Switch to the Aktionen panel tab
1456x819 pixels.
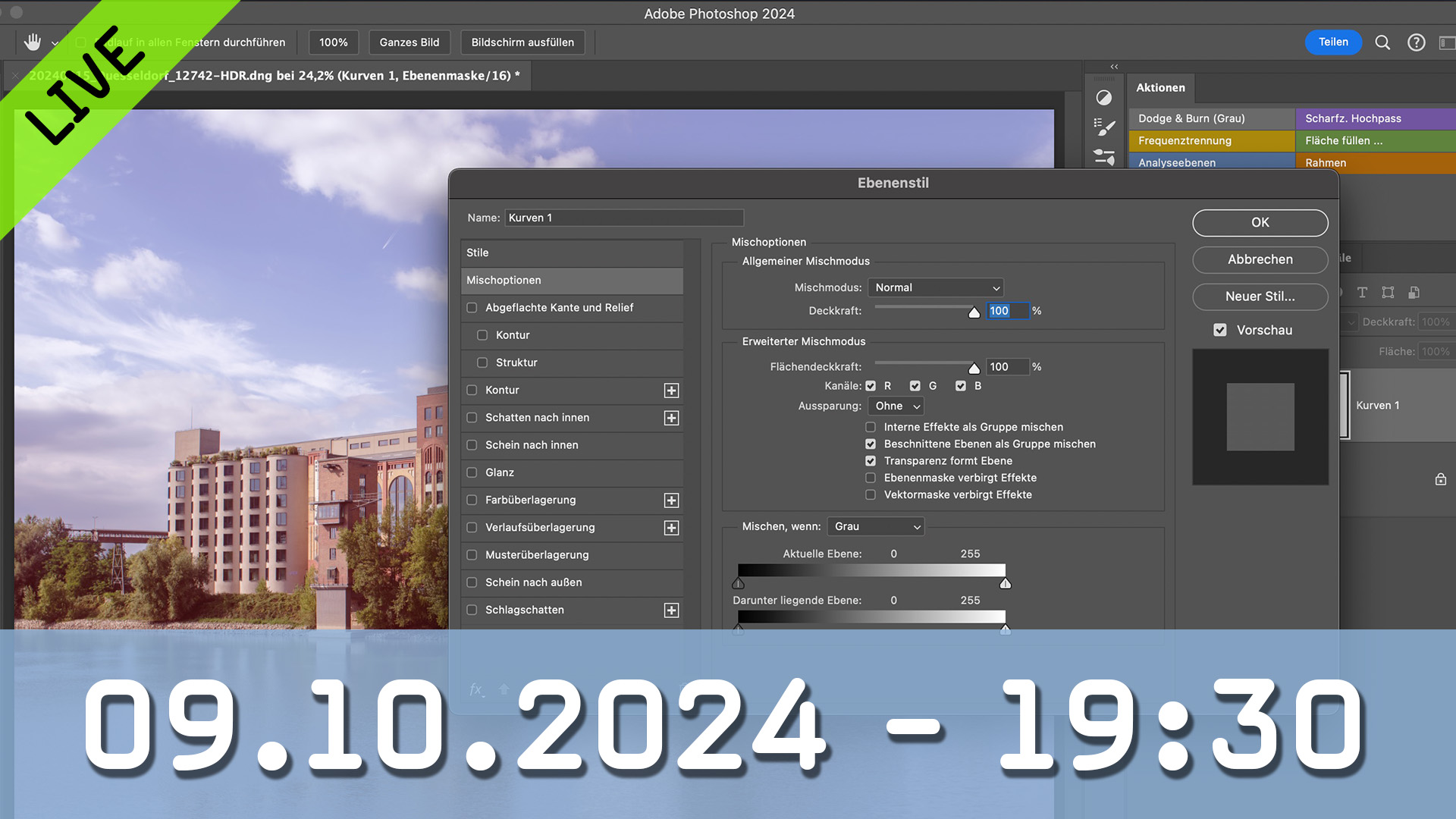(x=1160, y=88)
